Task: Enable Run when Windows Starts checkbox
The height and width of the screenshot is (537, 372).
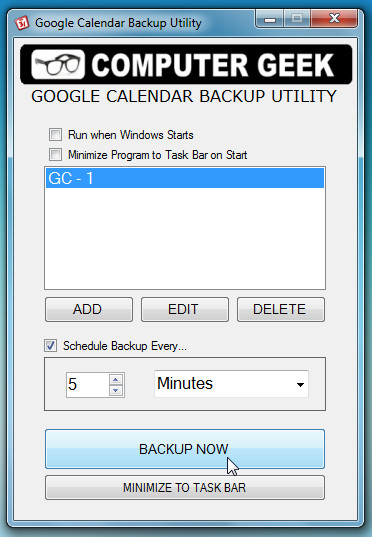Action: pos(55,135)
